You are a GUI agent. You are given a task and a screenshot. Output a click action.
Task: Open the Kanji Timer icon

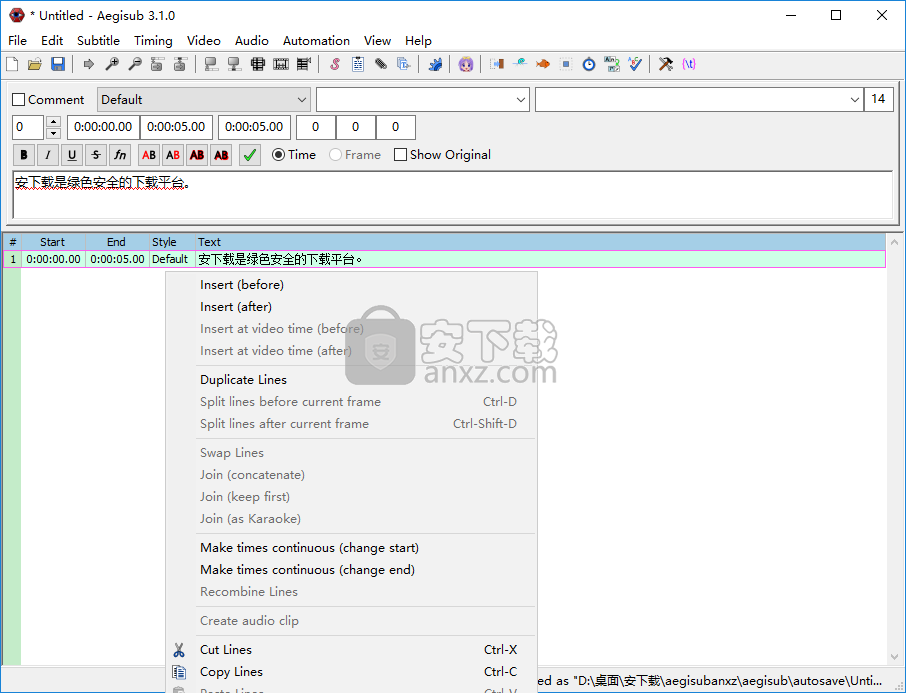pyautogui.click(x=612, y=64)
